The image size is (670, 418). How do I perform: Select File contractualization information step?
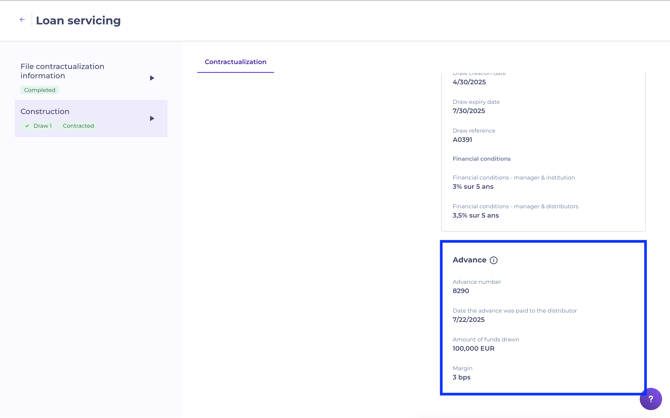click(62, 71)
